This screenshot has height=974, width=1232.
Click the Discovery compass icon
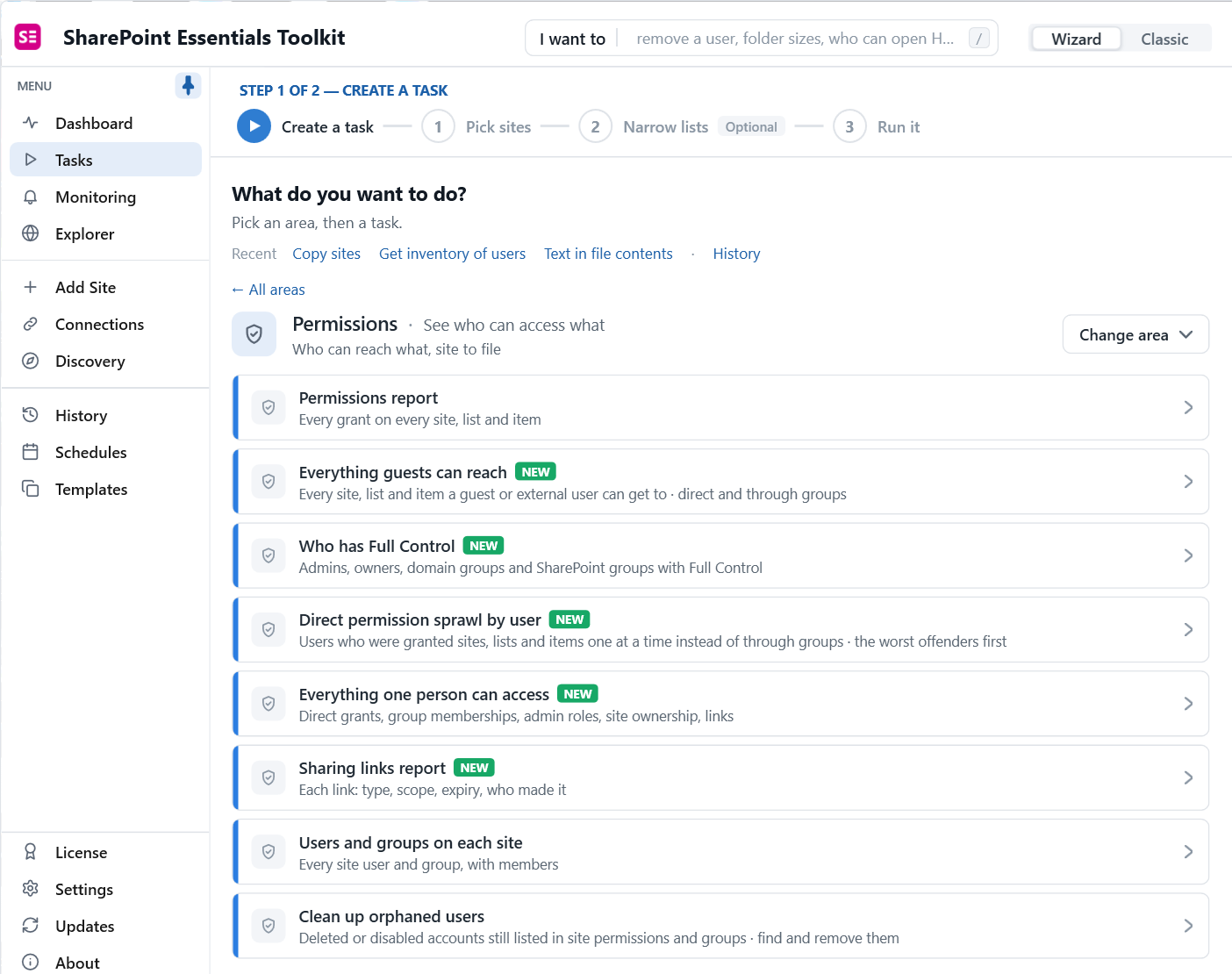tap(31, 361)
